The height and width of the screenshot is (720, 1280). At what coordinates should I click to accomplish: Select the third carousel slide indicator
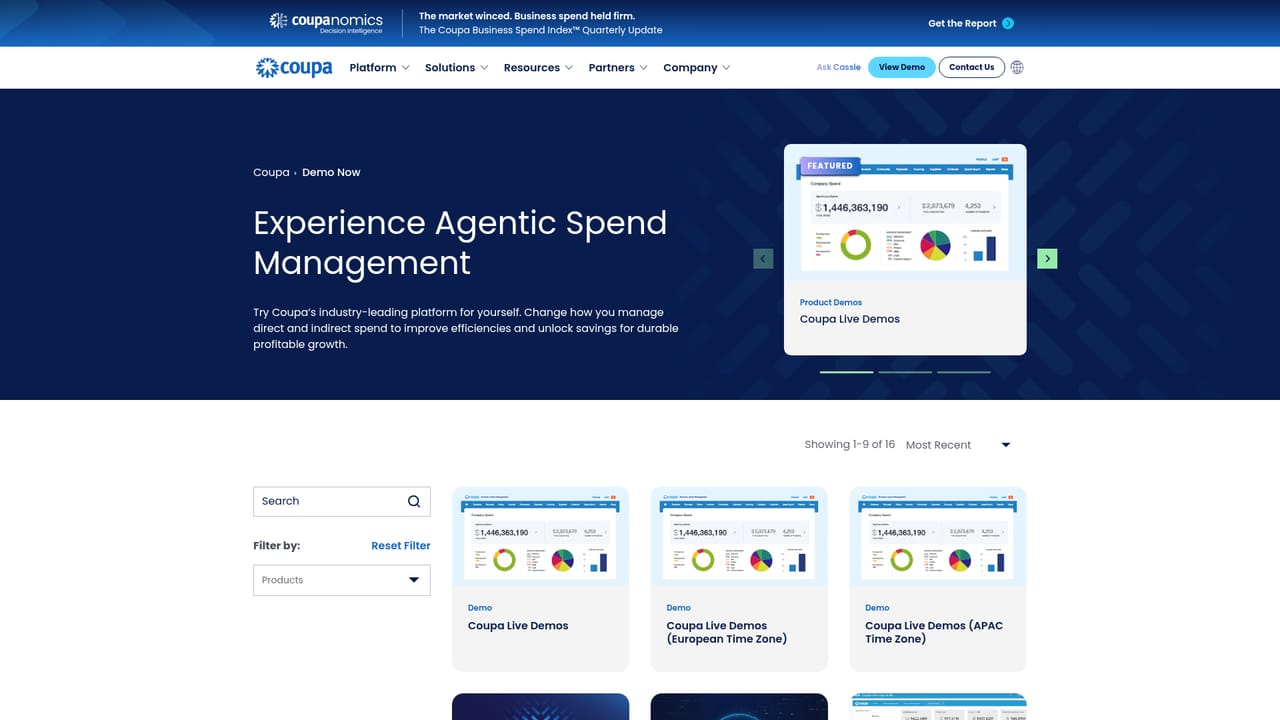pos(964,372)
